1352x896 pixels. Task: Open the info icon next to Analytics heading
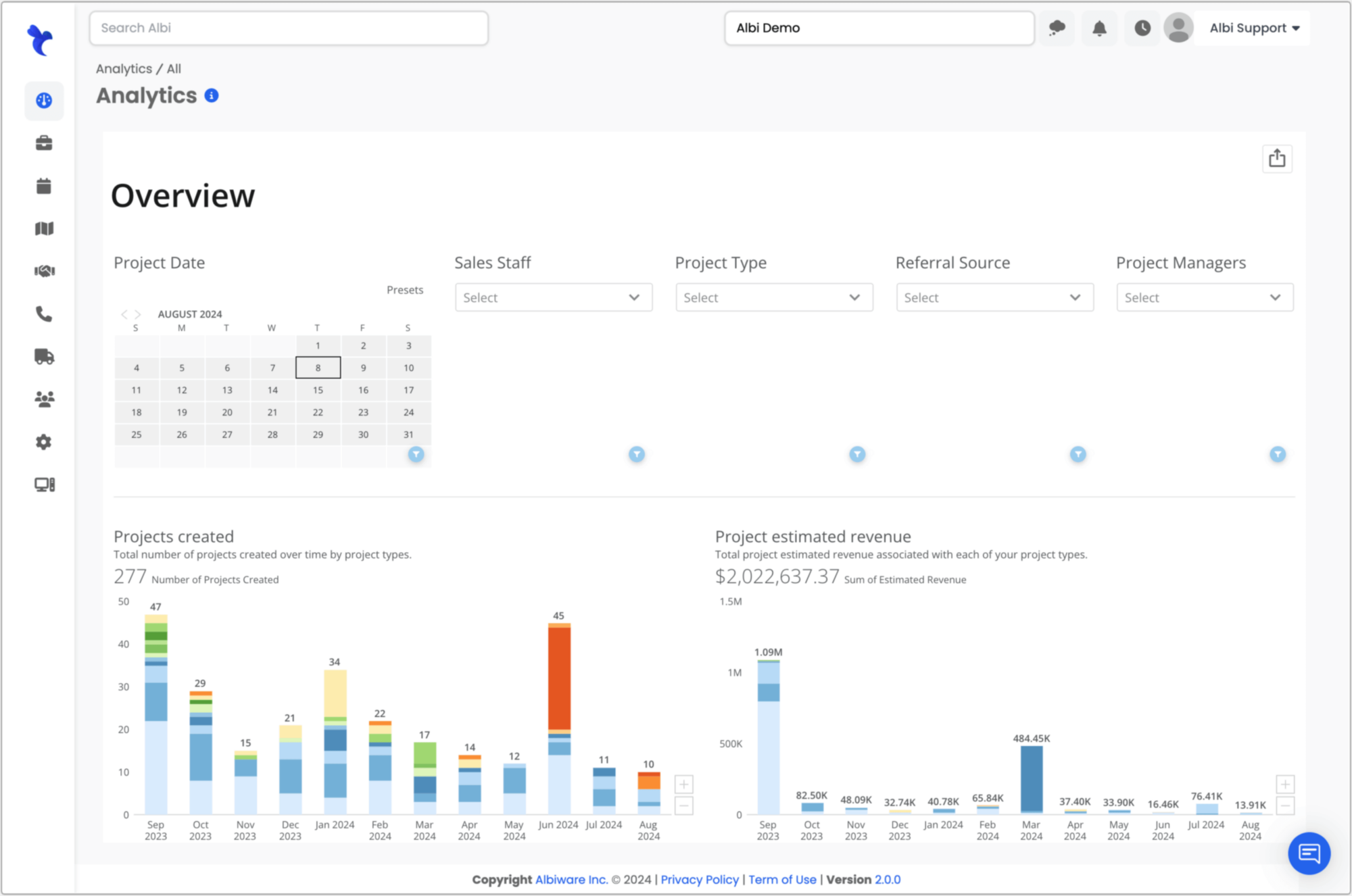pyautogui.click(x=211, y=95)
